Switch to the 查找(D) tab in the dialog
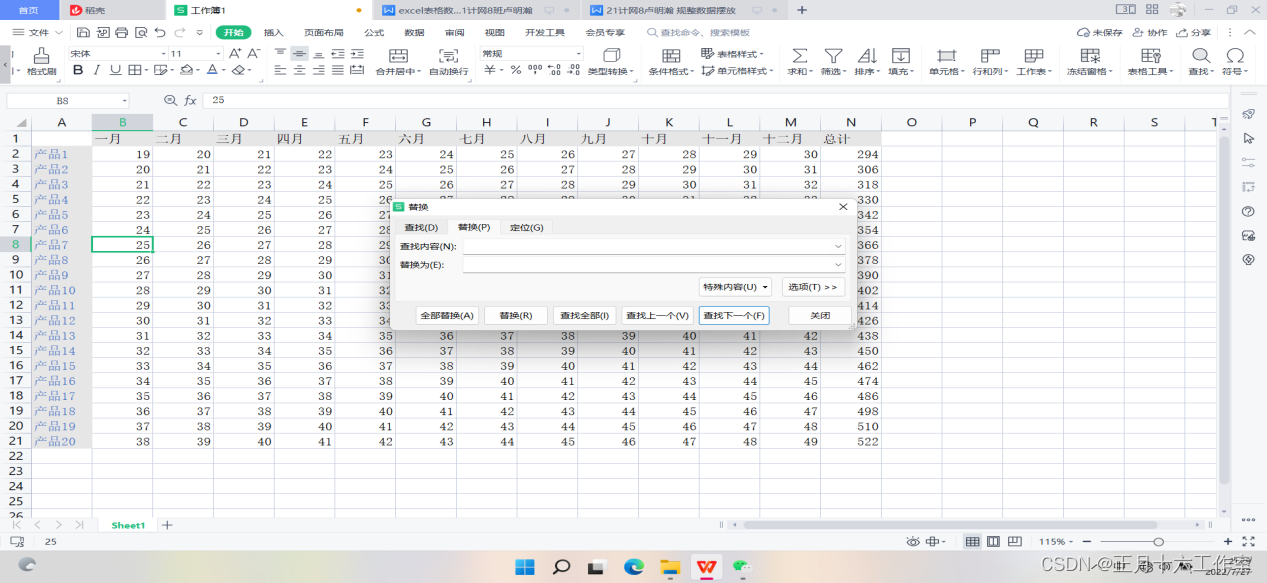 [x=420, y=227]
